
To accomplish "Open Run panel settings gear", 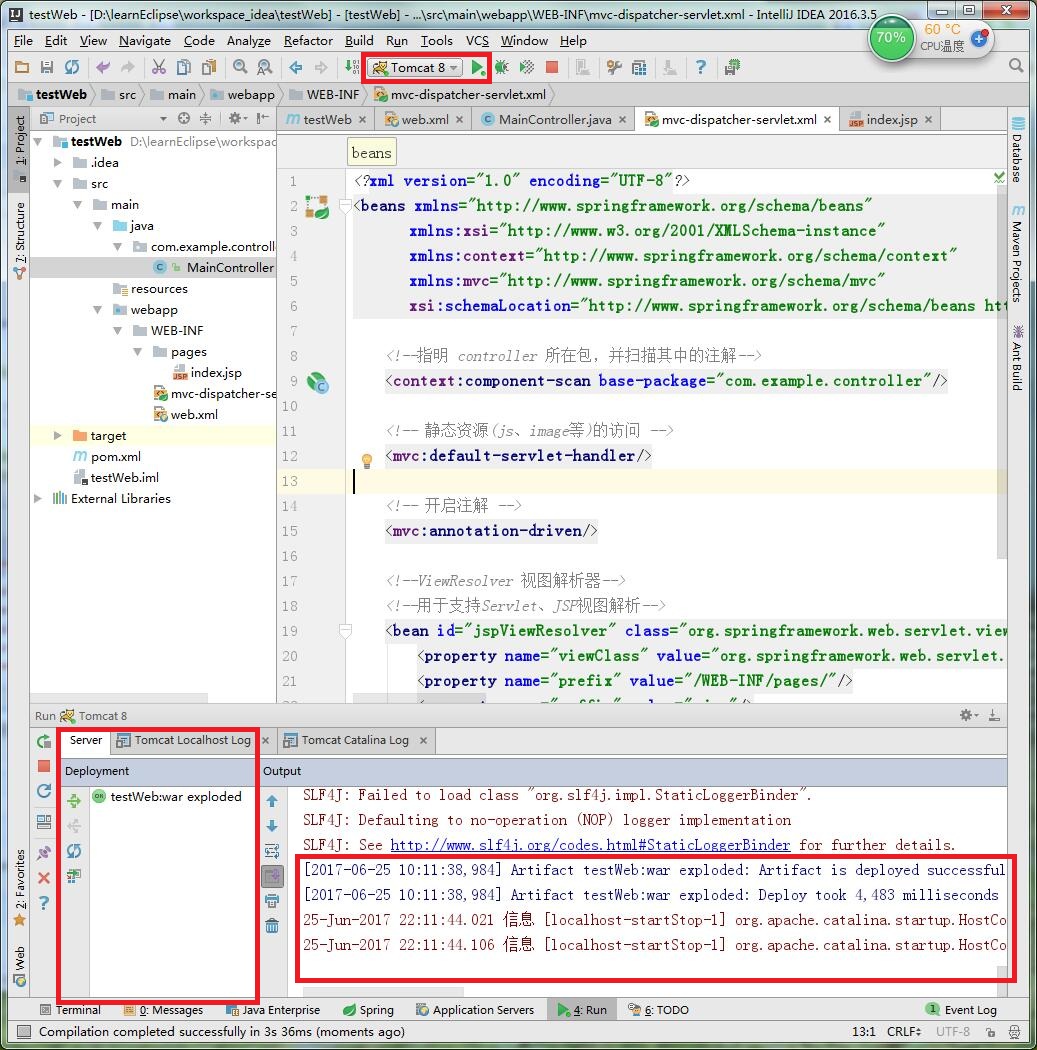I will pos(968,715).
